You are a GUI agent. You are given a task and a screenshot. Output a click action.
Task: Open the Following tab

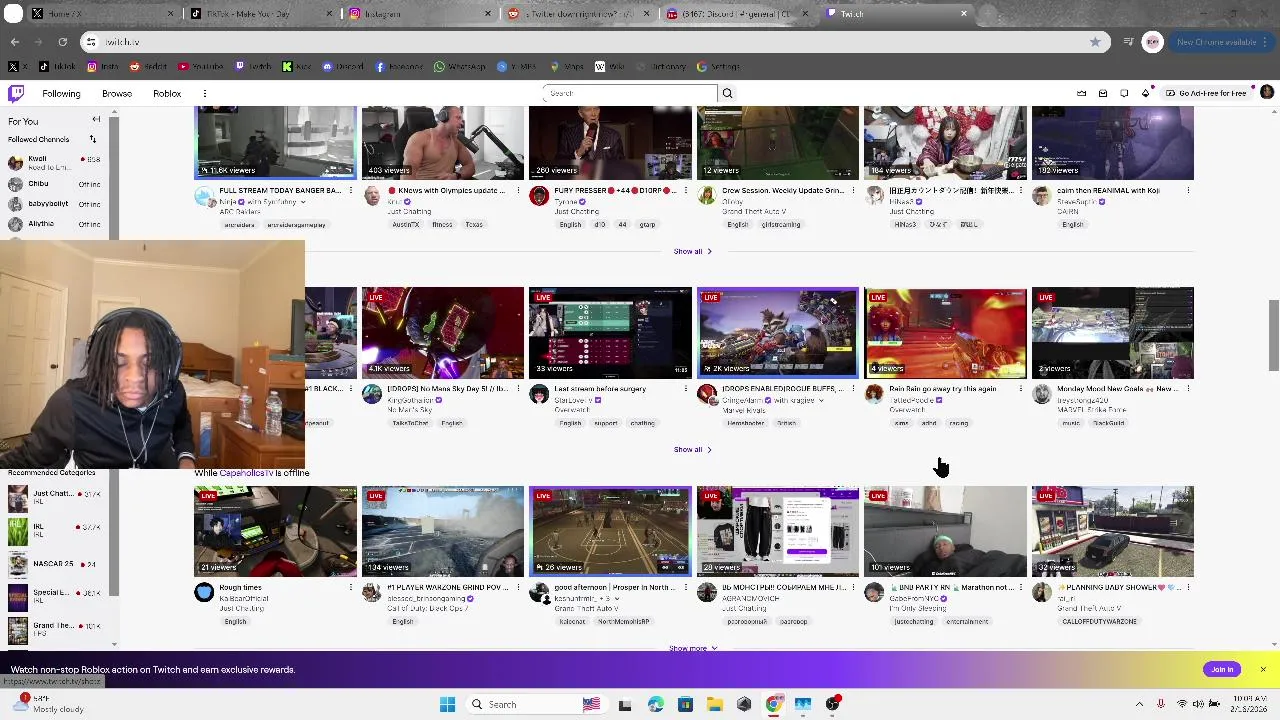[61, 93]
